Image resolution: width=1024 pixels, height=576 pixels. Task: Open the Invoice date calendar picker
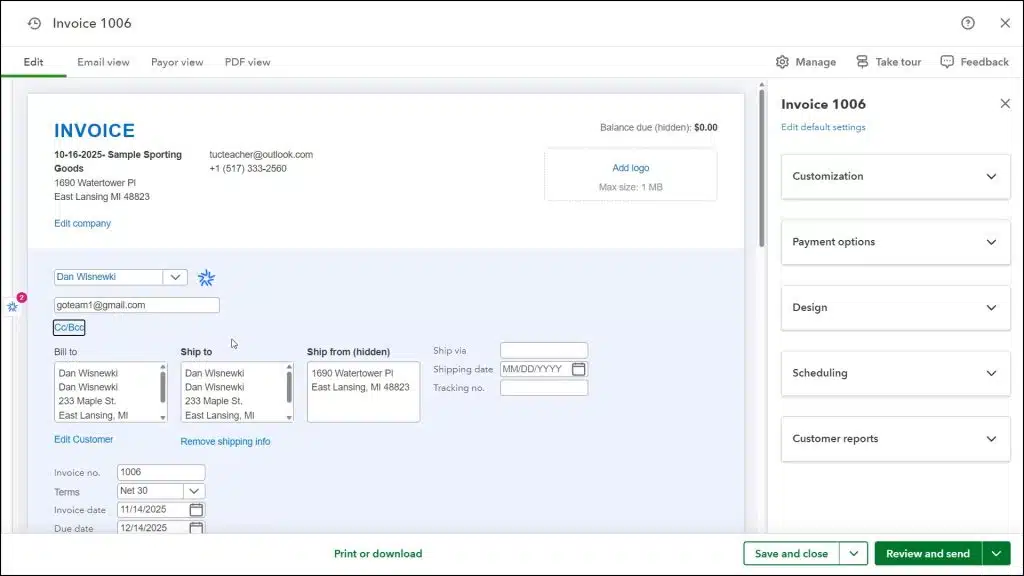tap(196, 509)
